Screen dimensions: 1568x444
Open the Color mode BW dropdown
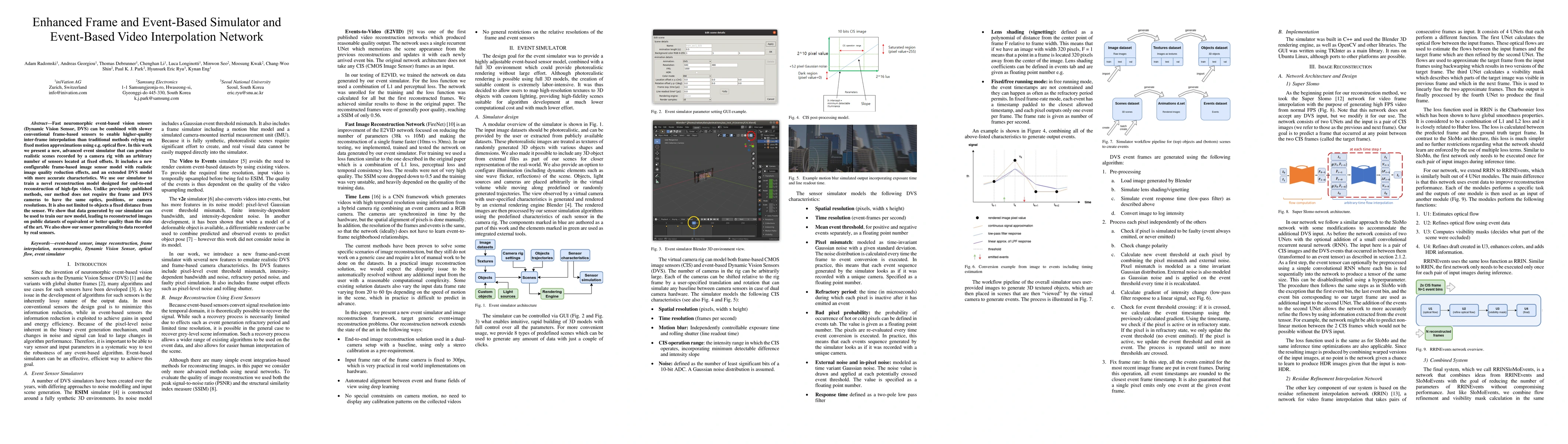(697, 76)
